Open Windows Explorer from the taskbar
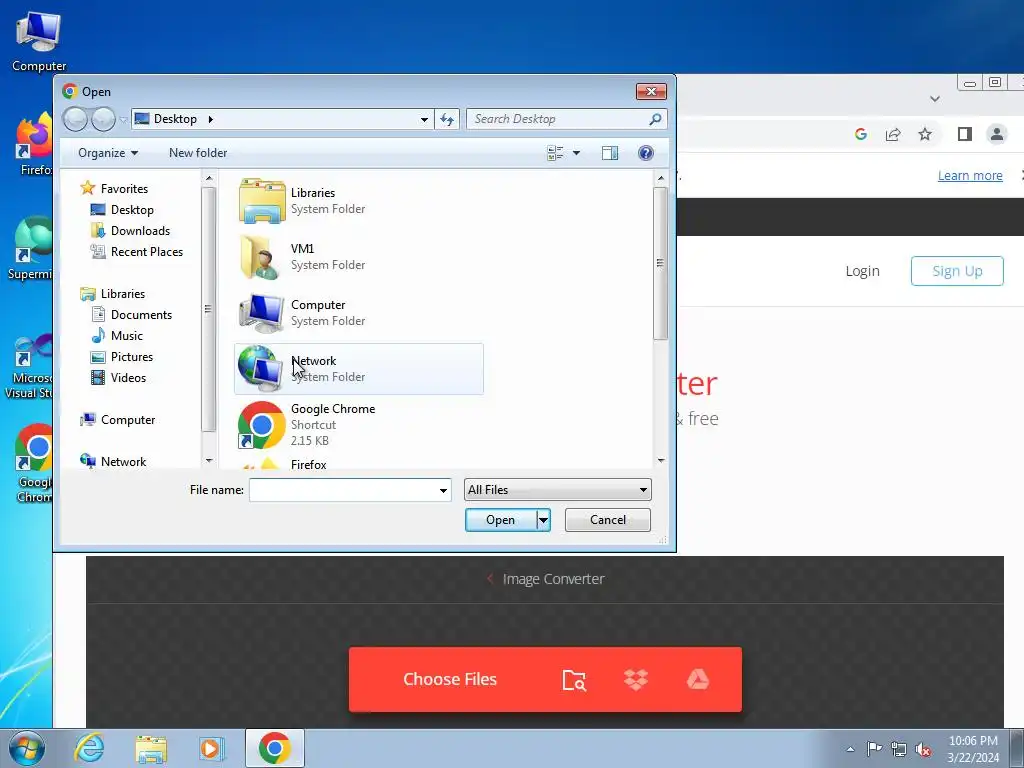Image resolution: width=1024 pixels, height=768 pixels. [151, 749]
